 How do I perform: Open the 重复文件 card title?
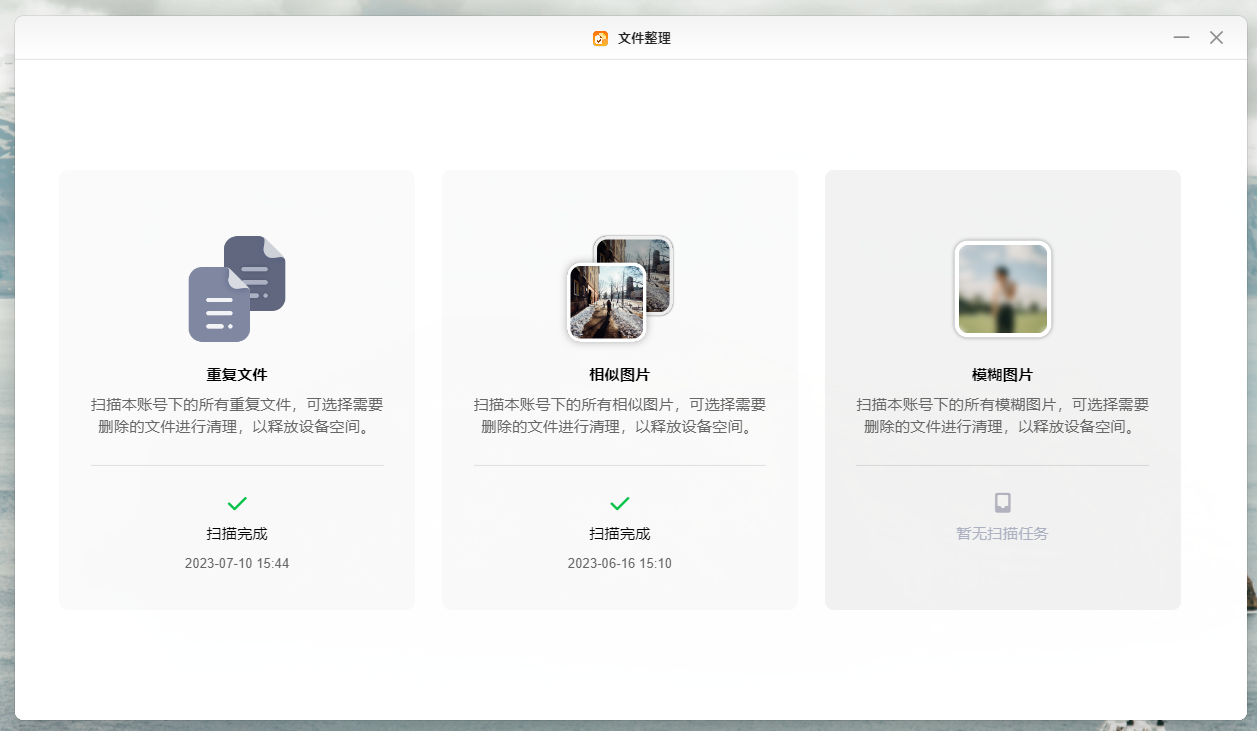point(237,375)
